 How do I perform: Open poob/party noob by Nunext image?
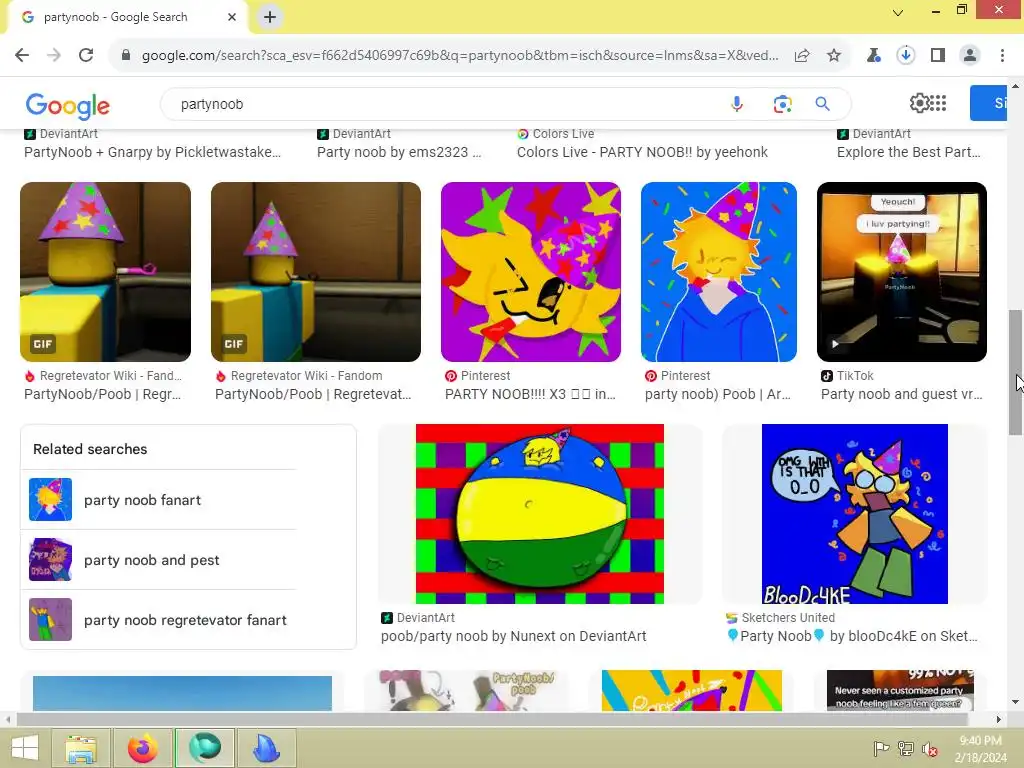(x=540, y=514)
